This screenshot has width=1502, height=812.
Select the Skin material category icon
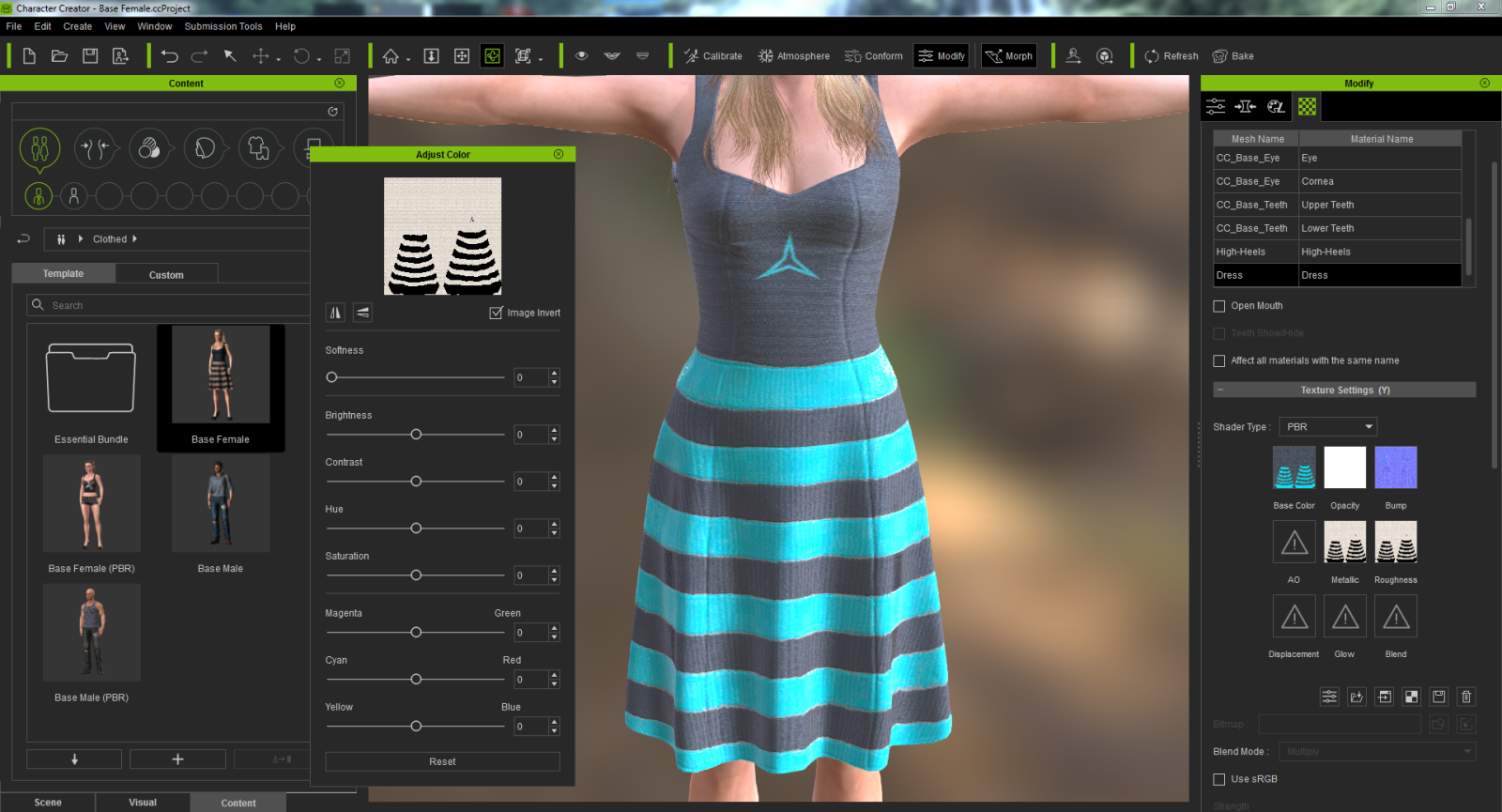click(x=149, y=148)
